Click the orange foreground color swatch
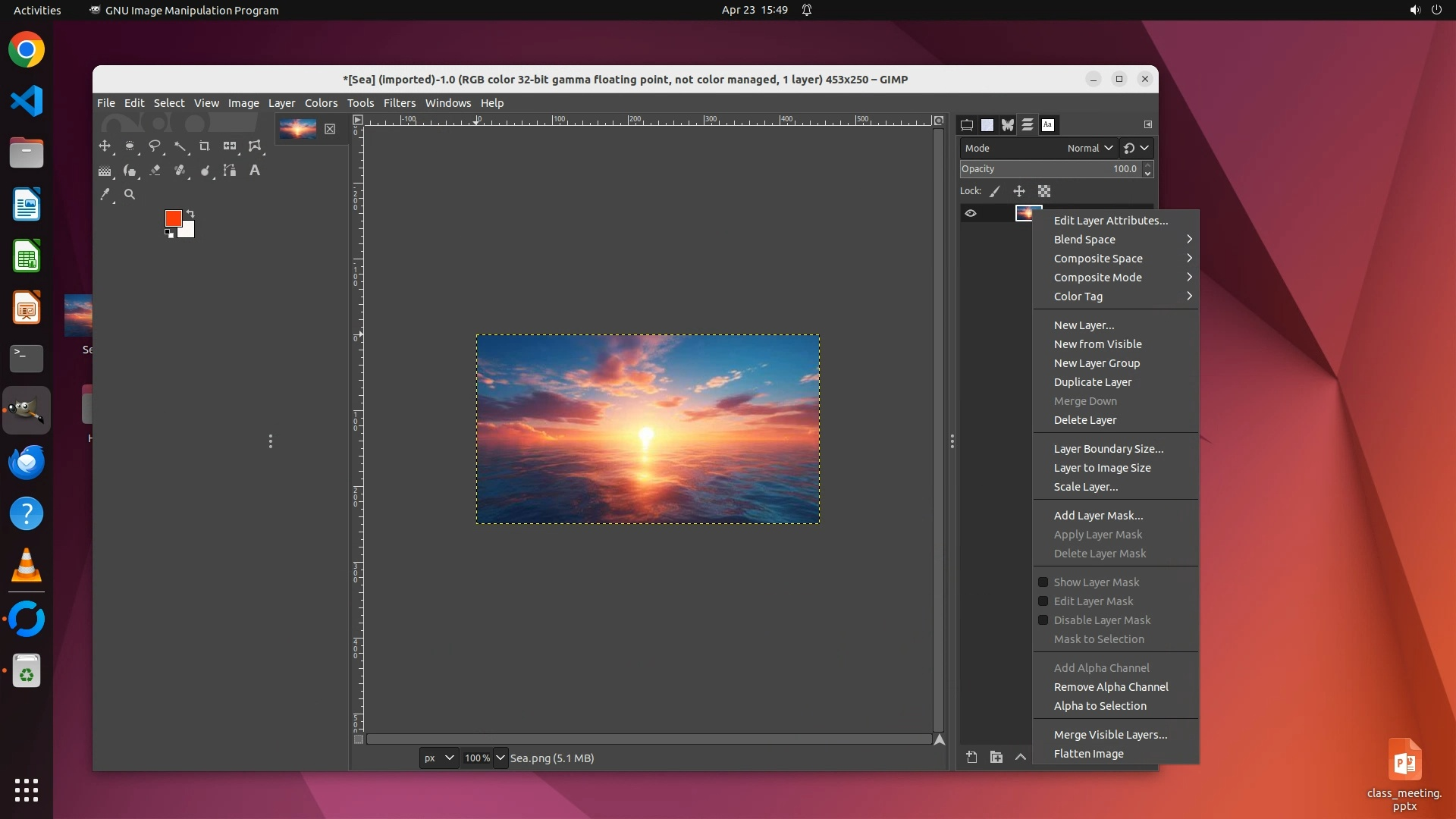Image resolution: width=1456 pixels, height=819 pixels. click(173, 218)
